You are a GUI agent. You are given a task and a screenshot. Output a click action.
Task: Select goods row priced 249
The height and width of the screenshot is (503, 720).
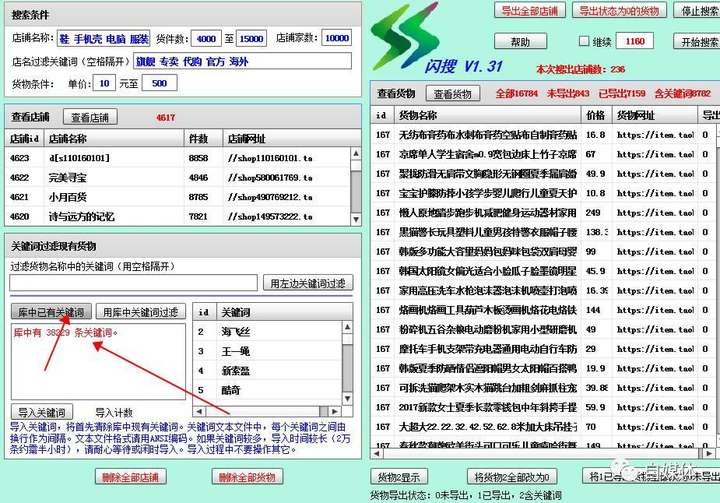[x=543, y=213]
